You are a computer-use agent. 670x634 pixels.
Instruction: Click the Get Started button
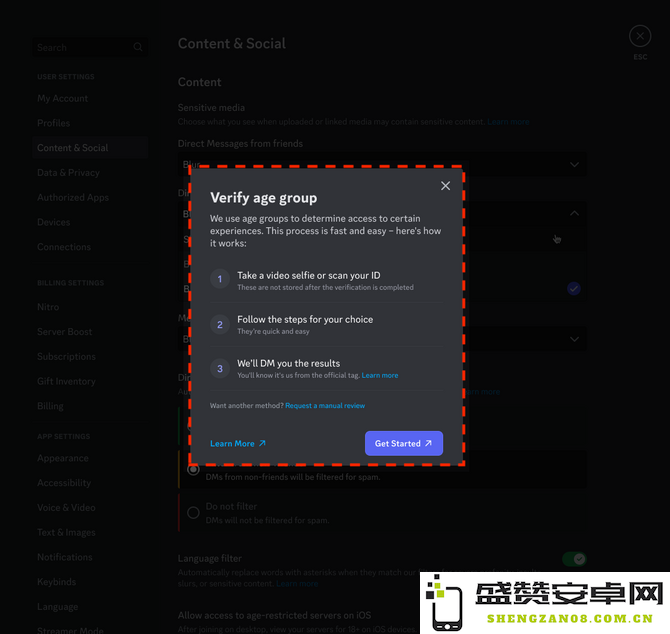point(404,443)
